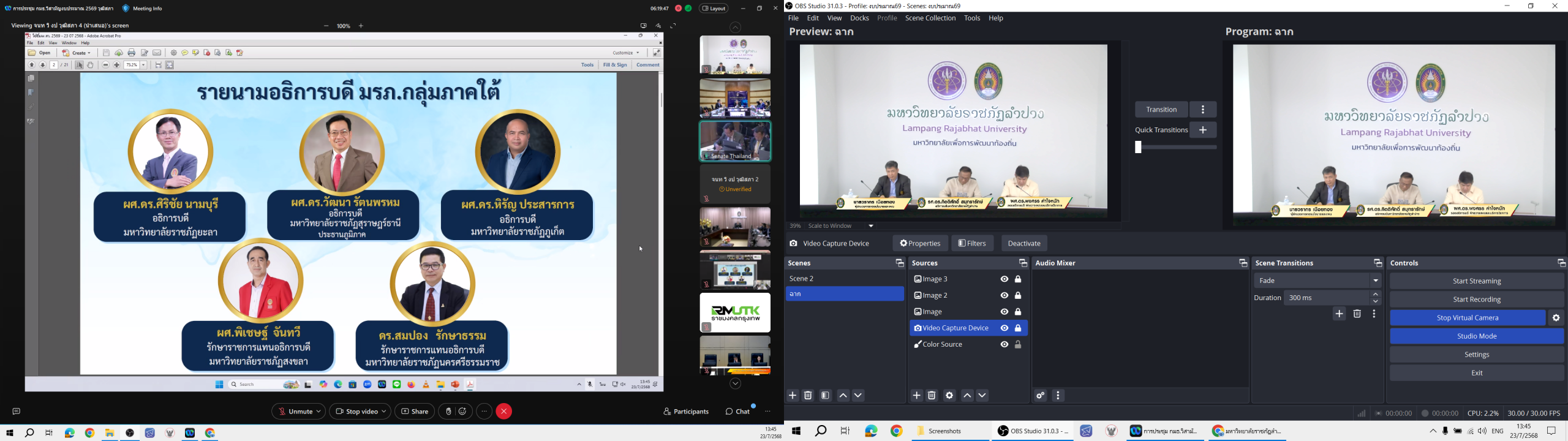Image resolution: width=1568 pixels, height=441 pixels.
Task: Remove scene transition with trash icon
Action: 1357,314
